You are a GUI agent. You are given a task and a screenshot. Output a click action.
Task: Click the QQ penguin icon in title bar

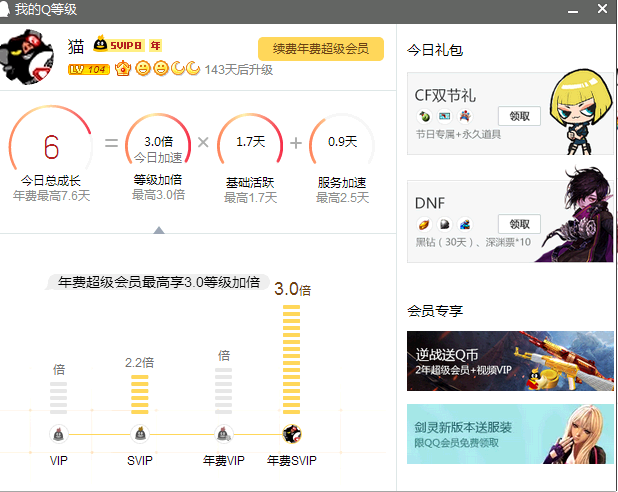pyautogui.click(x=4, y=9)
